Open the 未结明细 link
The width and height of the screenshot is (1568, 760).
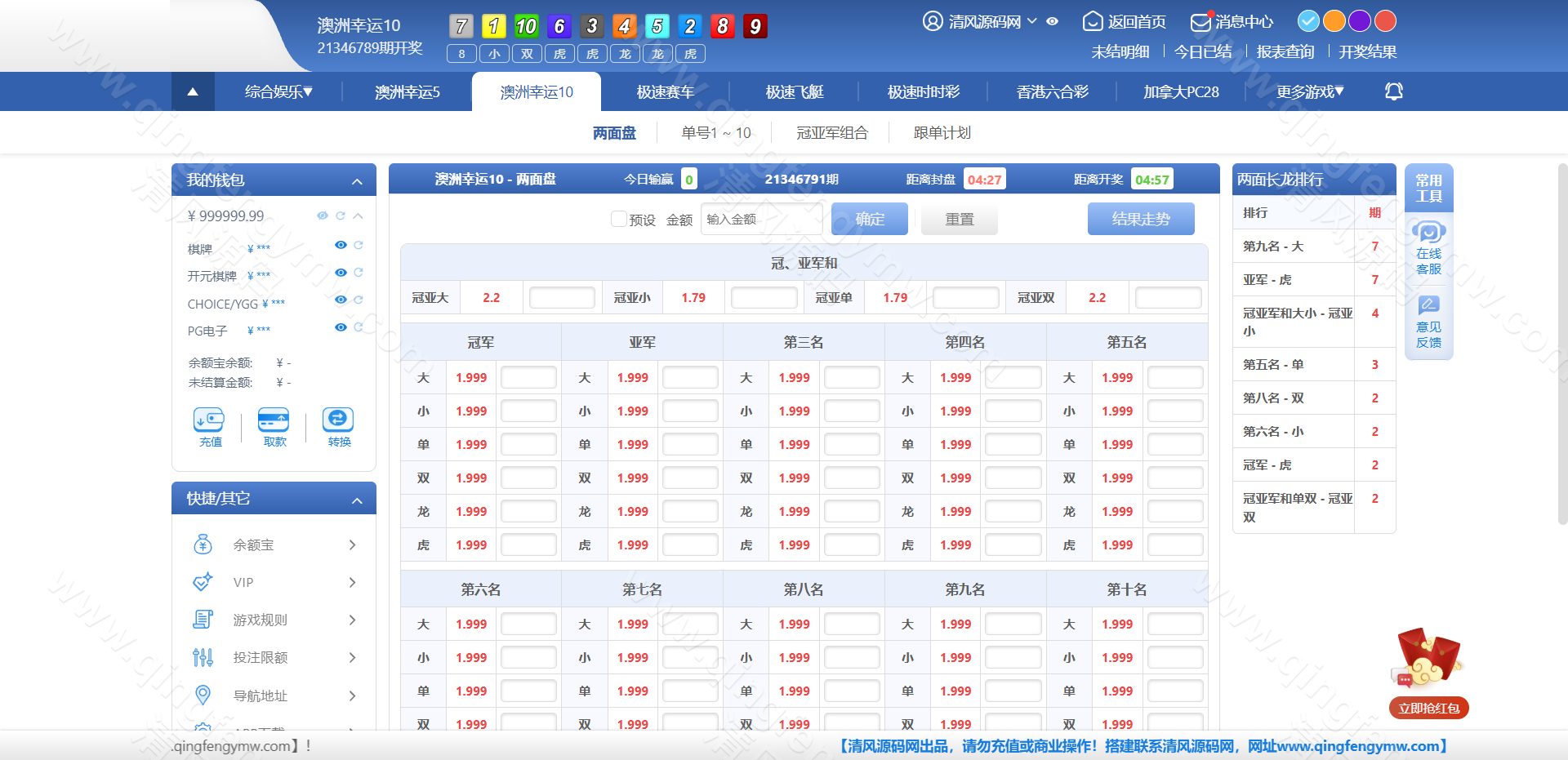pos(1120,51)
